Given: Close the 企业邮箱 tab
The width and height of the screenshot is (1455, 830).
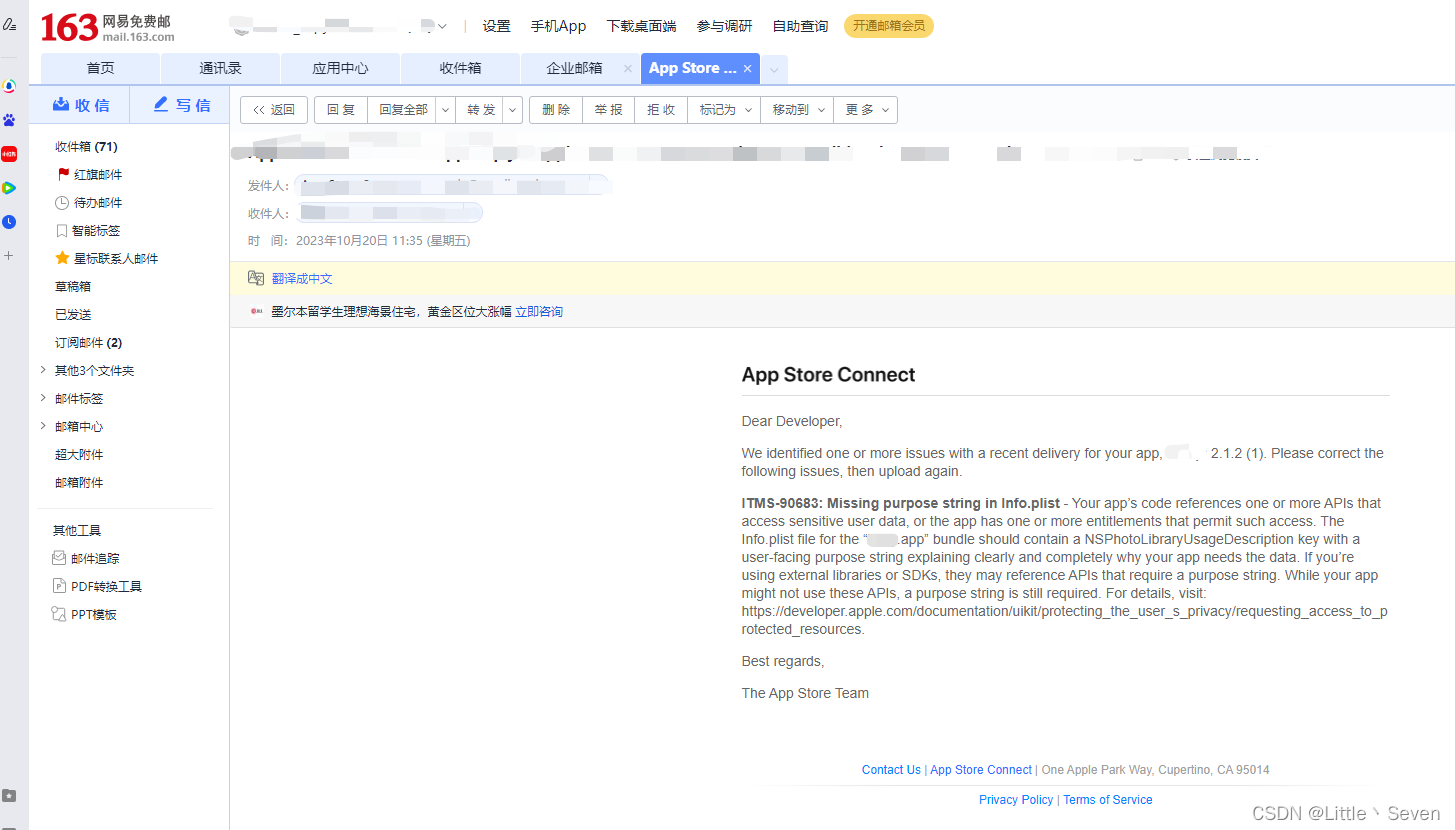Looking at the screenshot, I should click(x=627, y=68).
